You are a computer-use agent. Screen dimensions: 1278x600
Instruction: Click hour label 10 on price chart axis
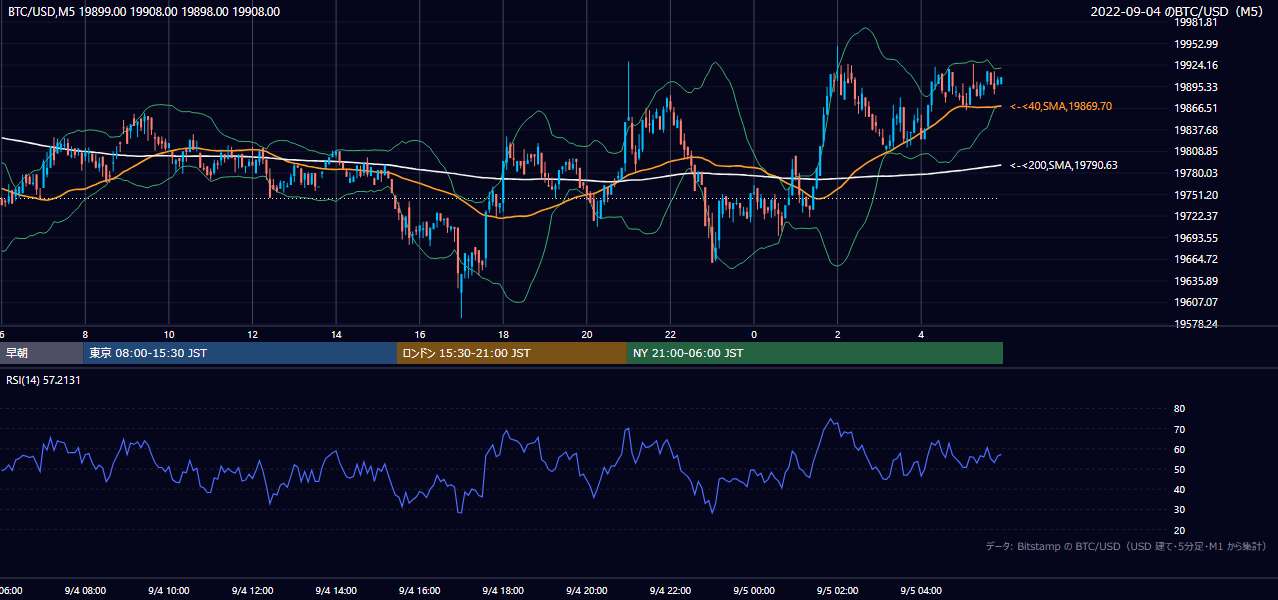[169, 334]
